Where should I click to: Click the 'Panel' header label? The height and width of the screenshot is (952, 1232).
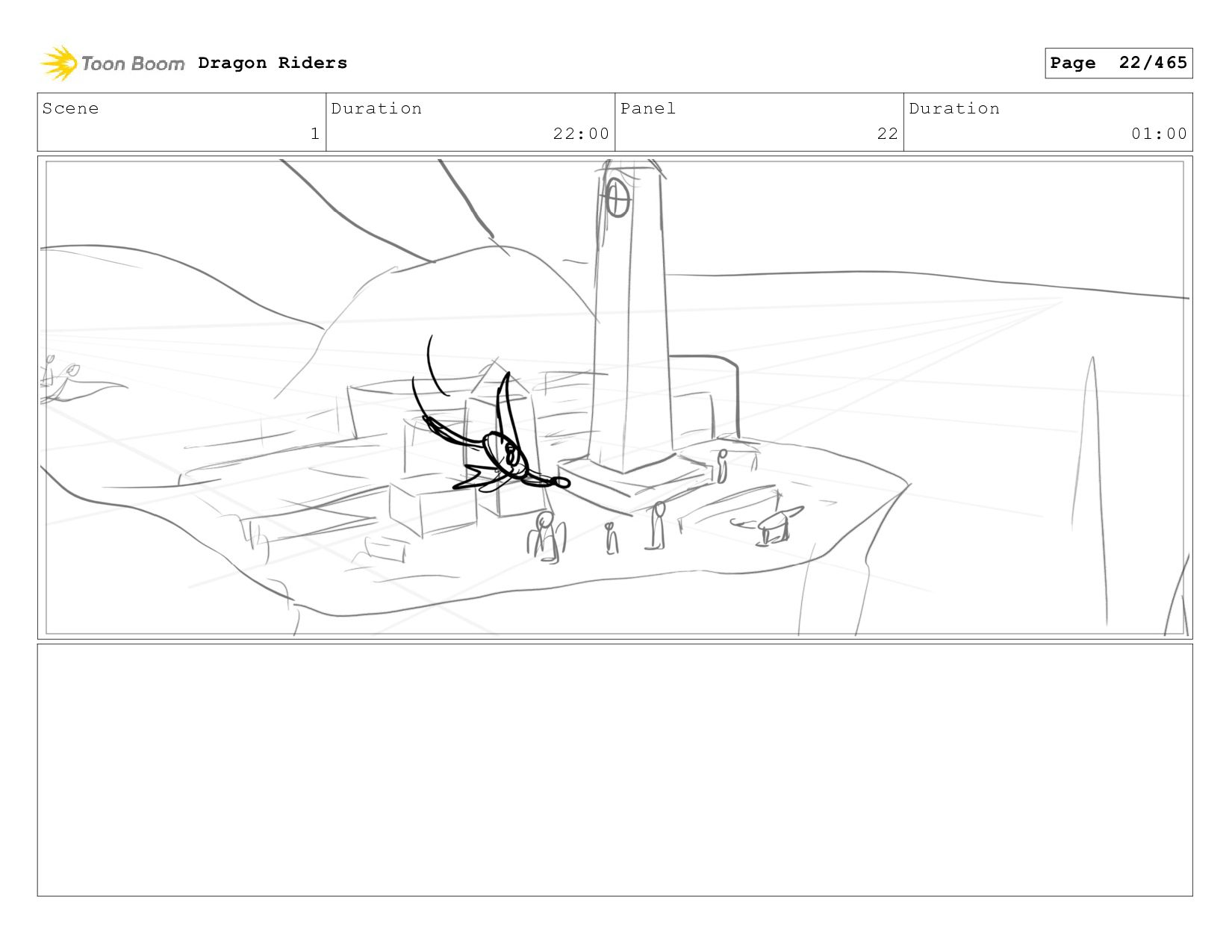coord(648,108)
